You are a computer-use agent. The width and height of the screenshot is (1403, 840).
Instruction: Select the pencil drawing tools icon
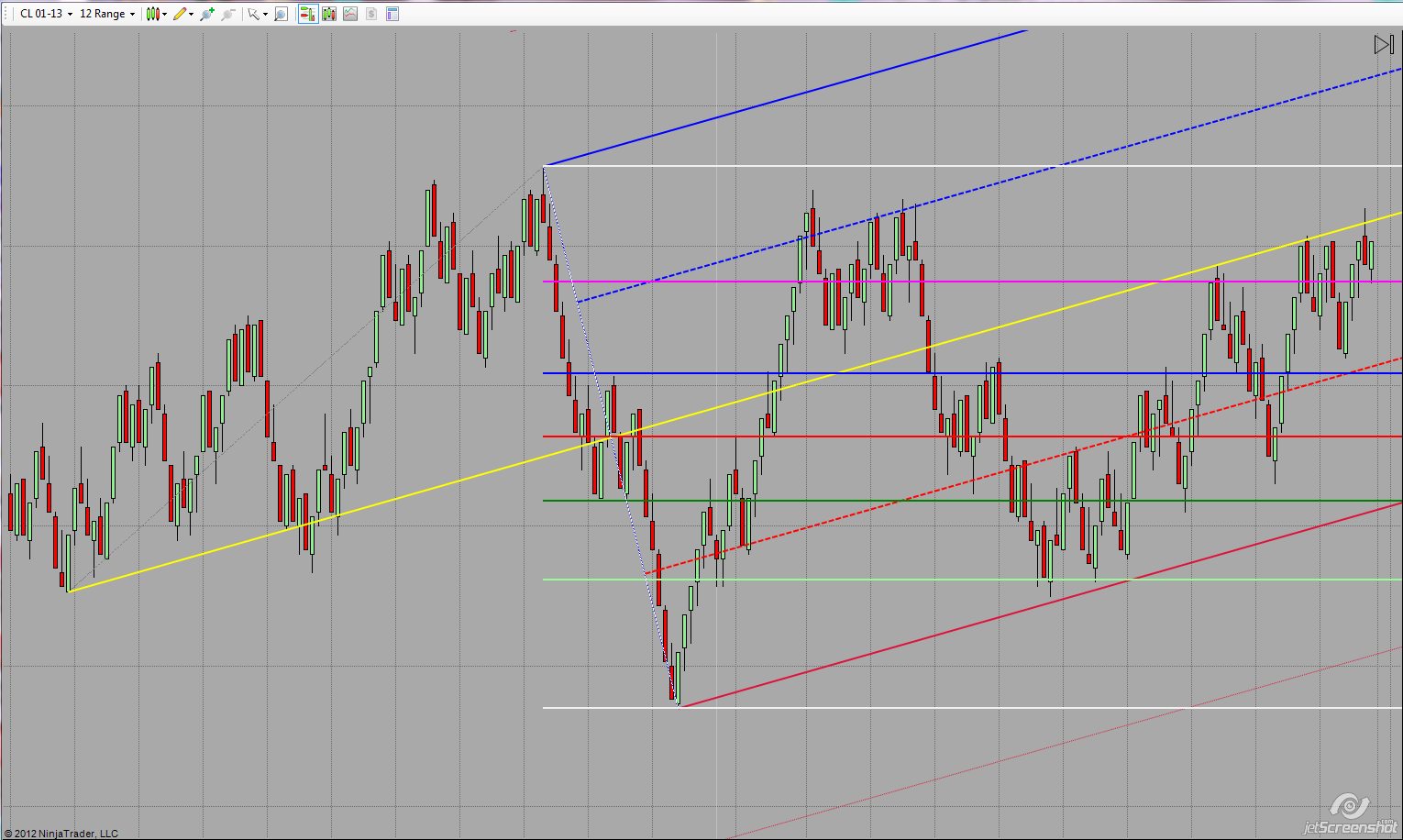click(x=180, y=14)
